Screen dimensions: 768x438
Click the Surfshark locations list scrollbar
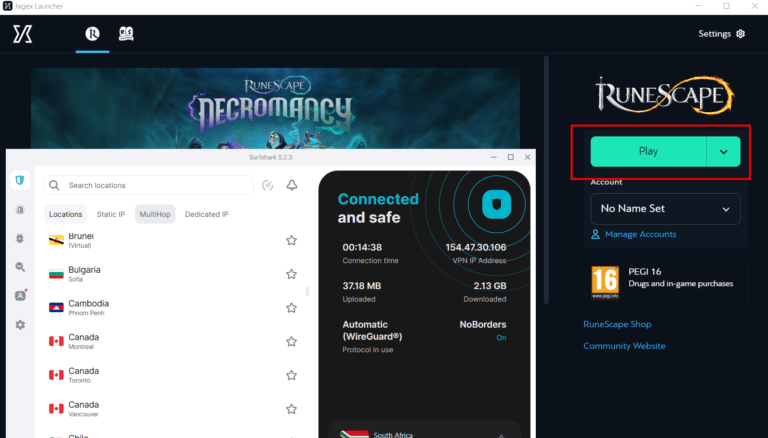point(307,291)
